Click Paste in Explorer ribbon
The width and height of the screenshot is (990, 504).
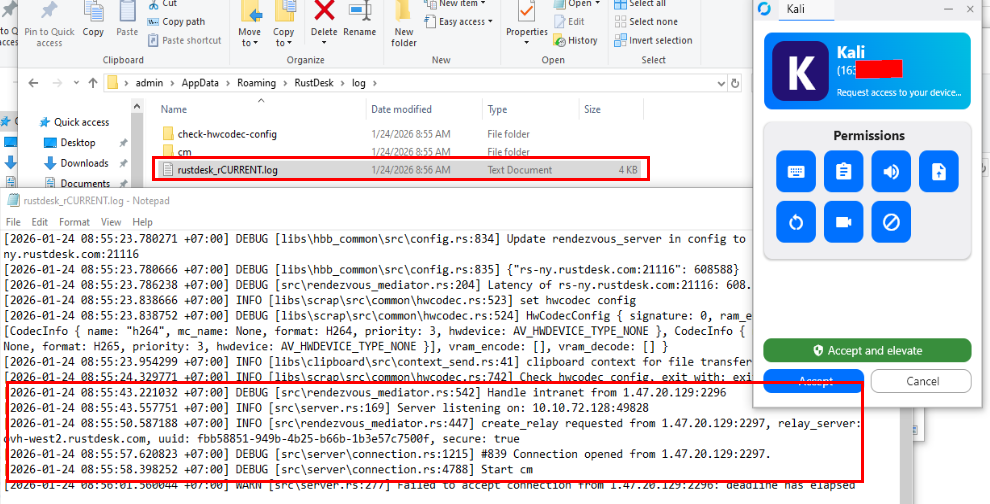127,19
